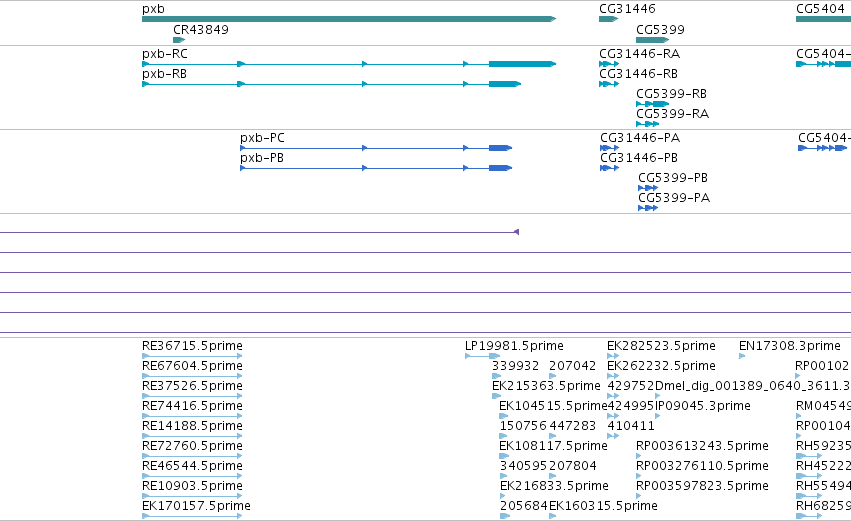Screen dimensions: 851x521
Task: Click the CG5399-RA transcript label
Action: [x=672, y=114]
